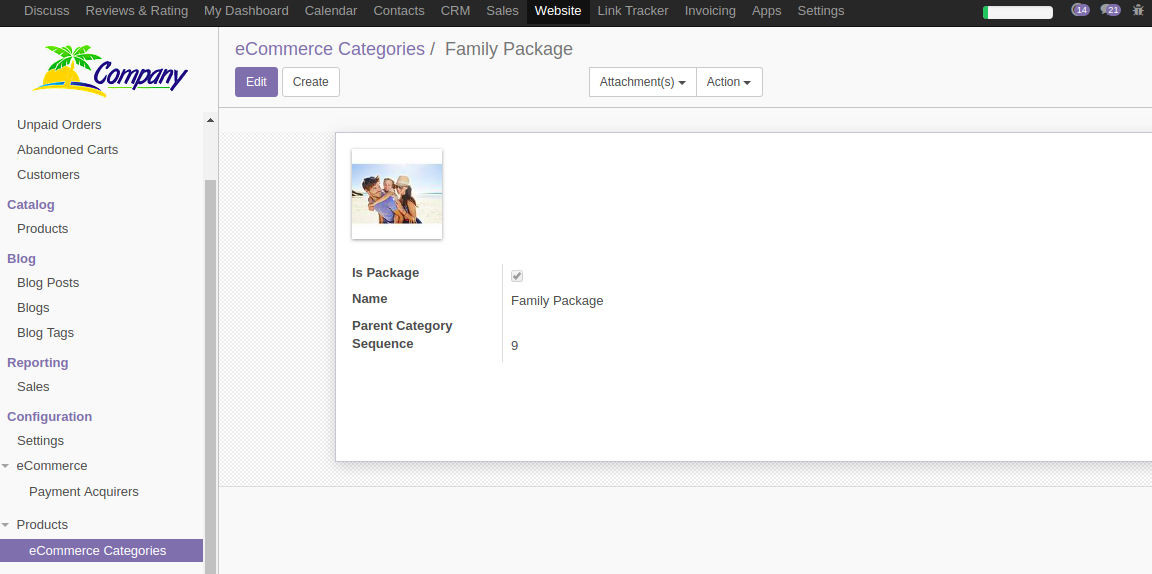Open conversations icon showing 21 messages
This screenshot has height=574, width=1152.
click(x=1110, y=10)
